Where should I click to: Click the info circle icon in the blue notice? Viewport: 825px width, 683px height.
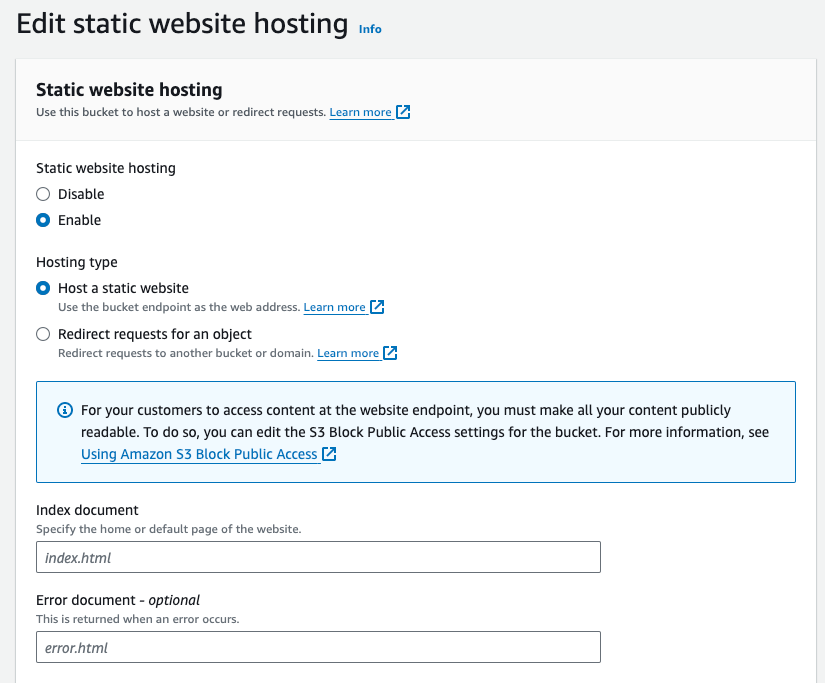65,411
